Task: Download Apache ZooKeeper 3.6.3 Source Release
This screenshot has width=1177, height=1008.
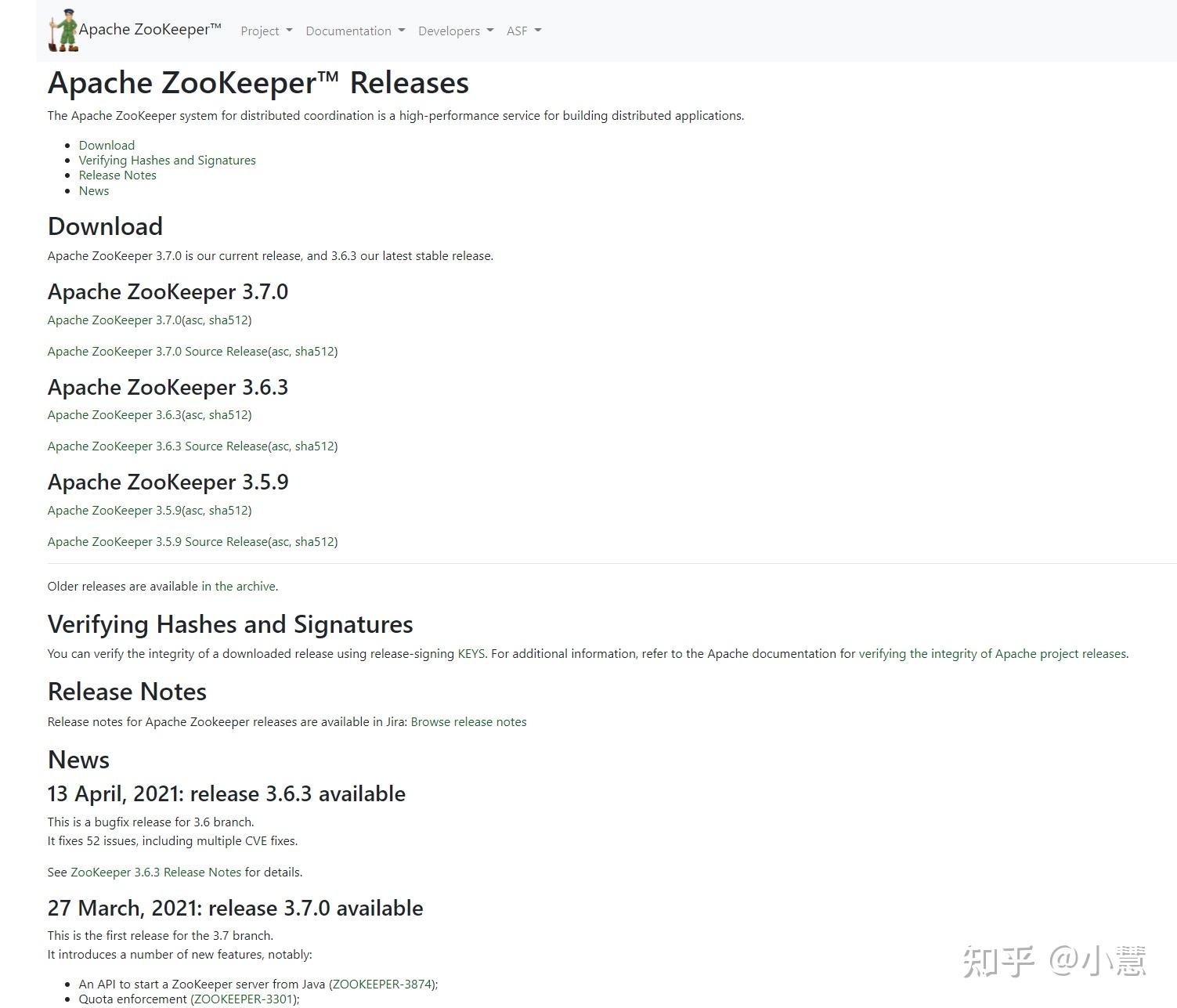Action: click(x=157, y=446)
